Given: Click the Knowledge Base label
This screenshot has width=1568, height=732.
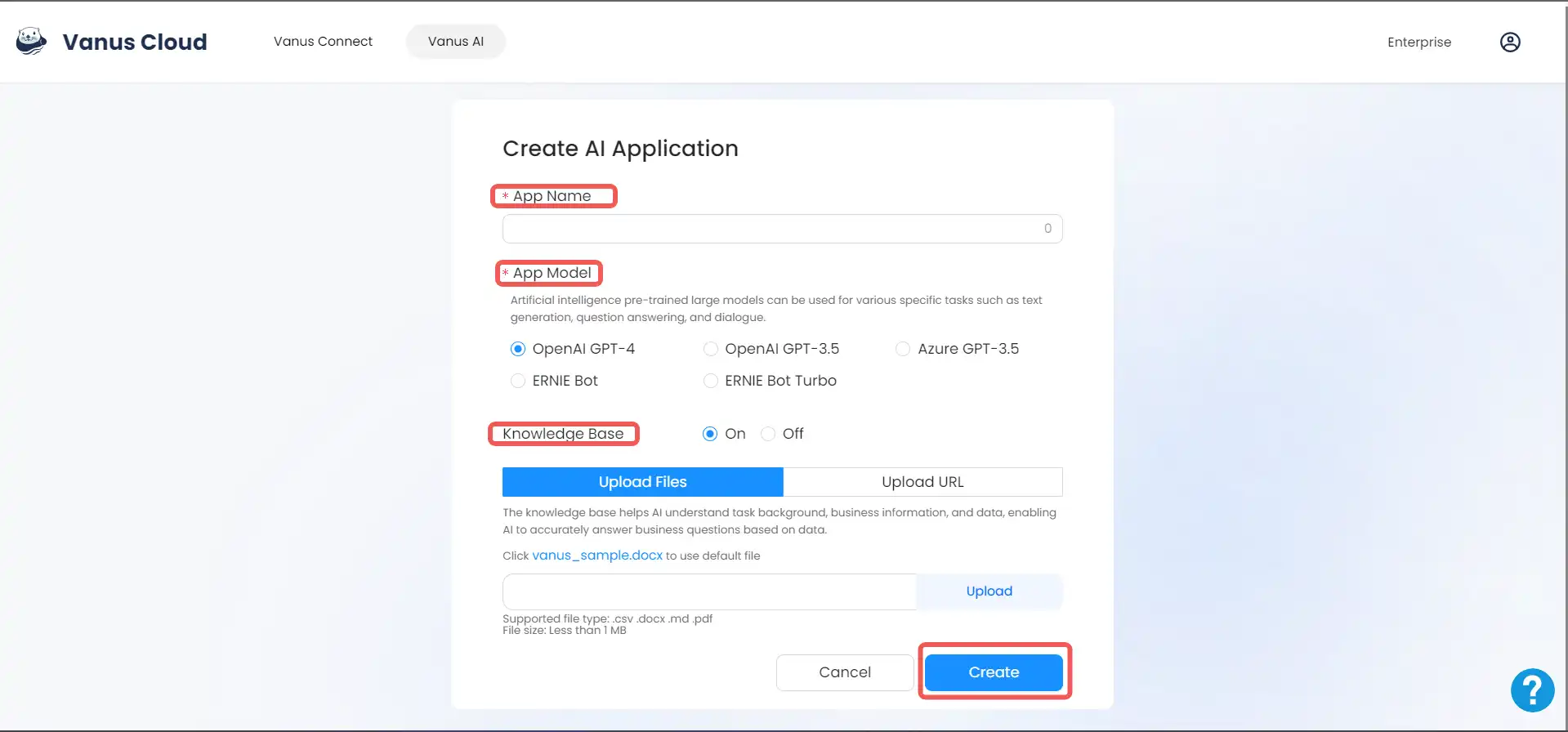Looking at the screenshot, I should click(x=563, y=434).
